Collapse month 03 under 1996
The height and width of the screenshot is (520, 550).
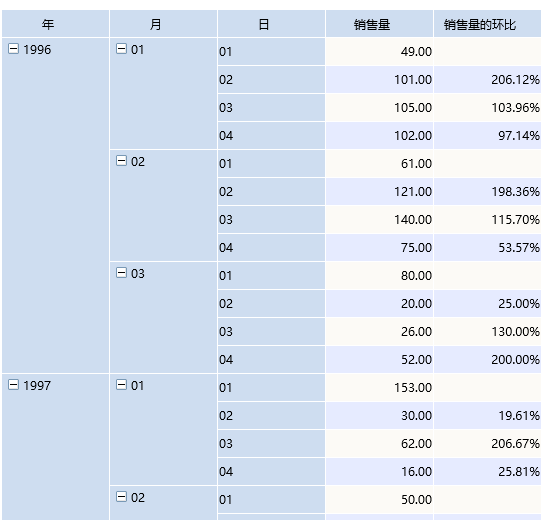(121, 273)
